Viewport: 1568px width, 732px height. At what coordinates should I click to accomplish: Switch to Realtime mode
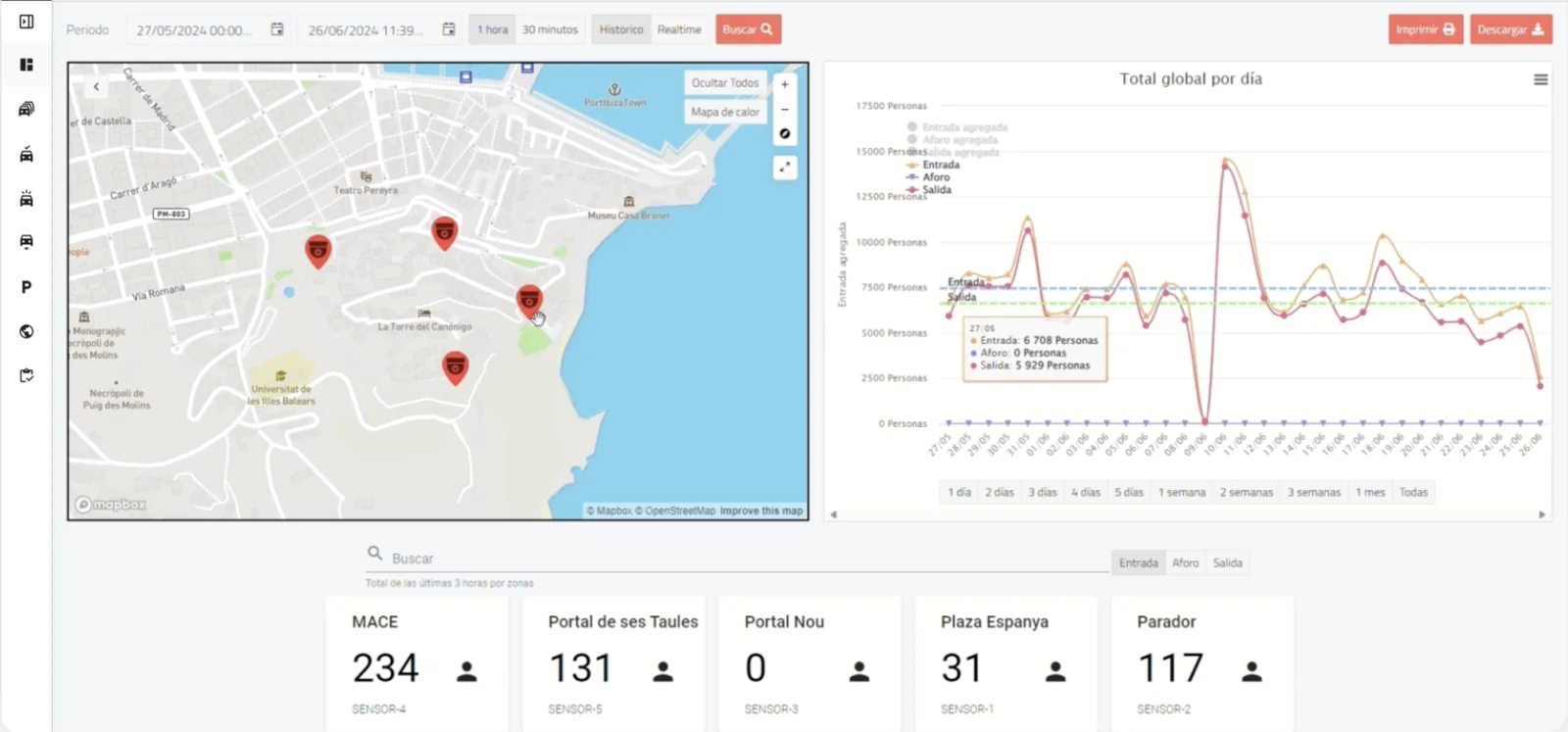click(679, 29)
